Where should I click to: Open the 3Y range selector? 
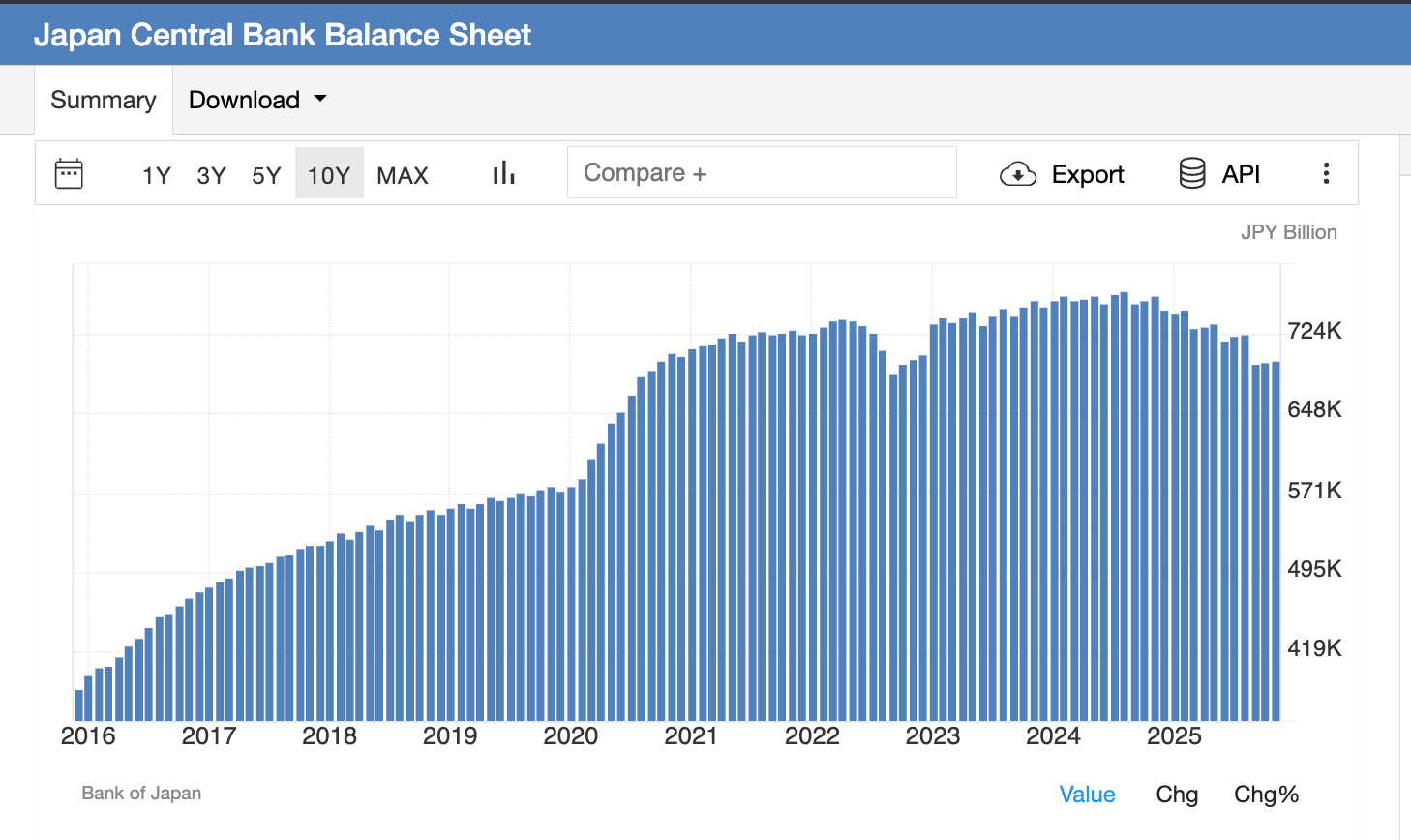211,175
